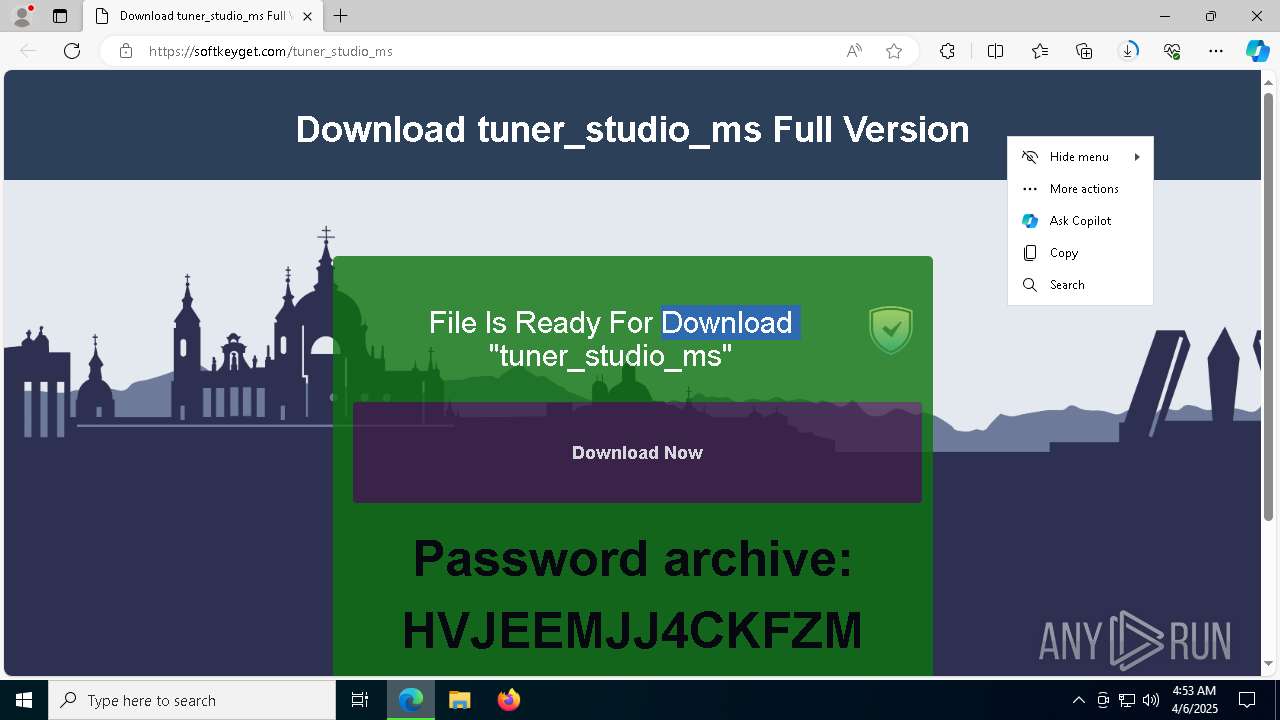The image size is (1280, 720).
Task: Open Downloads icon
Action: tap(1128, 51)
